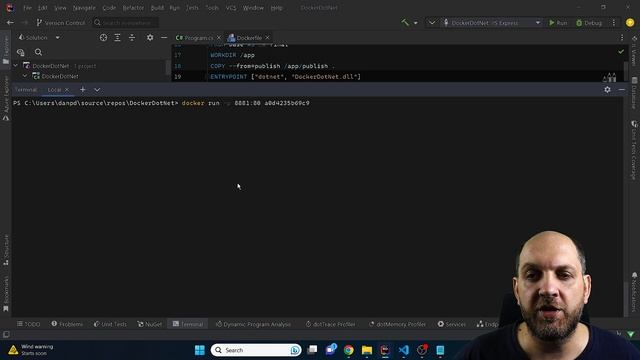Viewport: 640px width, 360px height.
Task: Open the Version Control widget
Action: coord(61,23)
